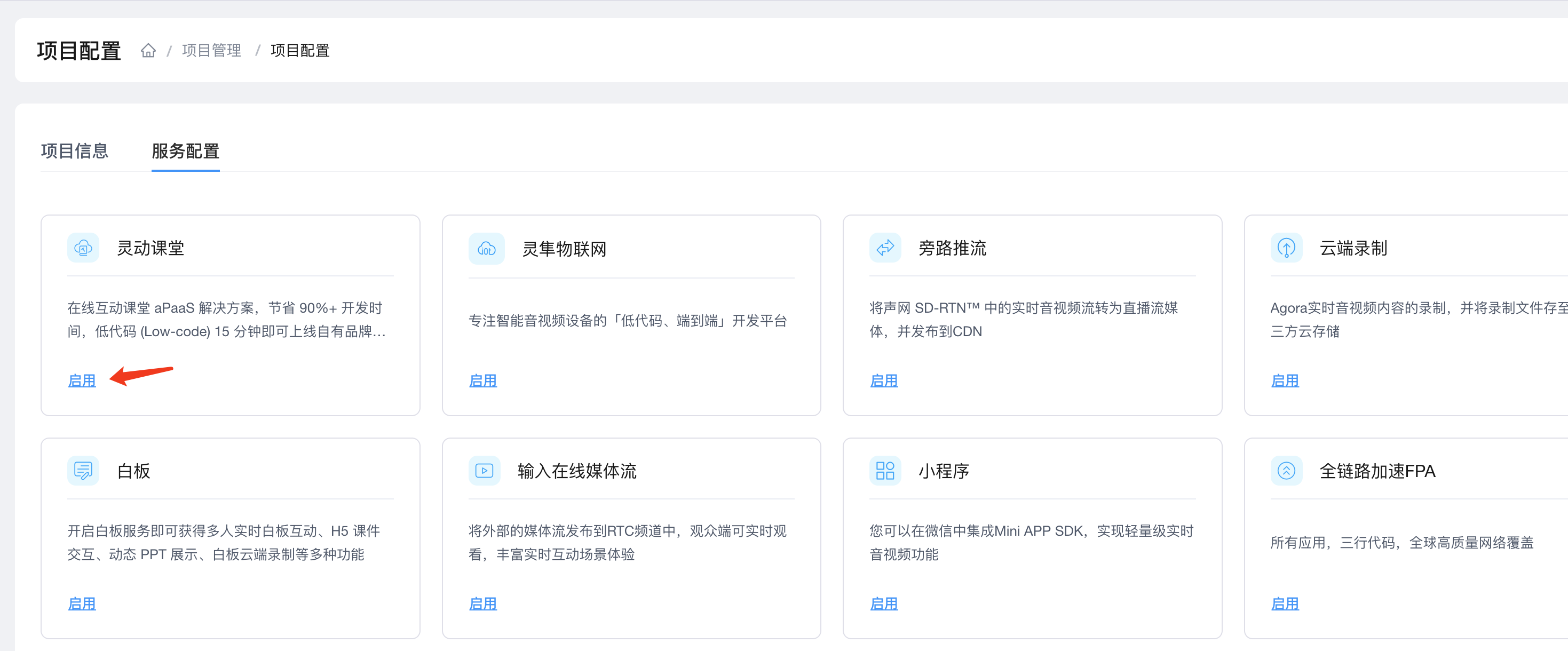Viewport: 1568px width, 651px height.
Task: Enable 输入在线媒体流 service
Action: pyautogui.click(x=482, y=604)
